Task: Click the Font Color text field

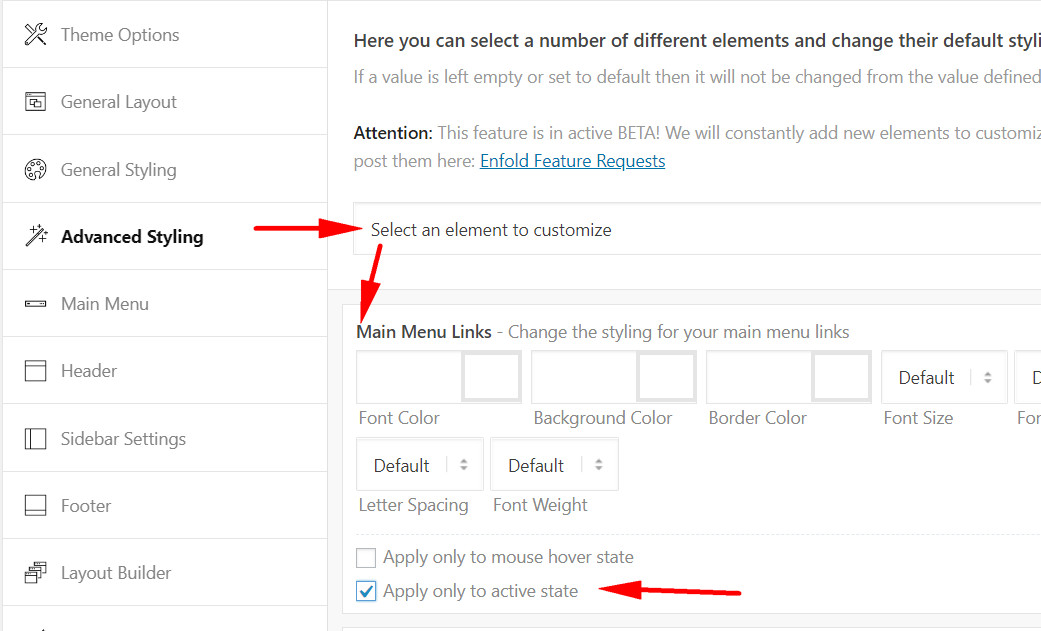Action: (x=409, y=377)
